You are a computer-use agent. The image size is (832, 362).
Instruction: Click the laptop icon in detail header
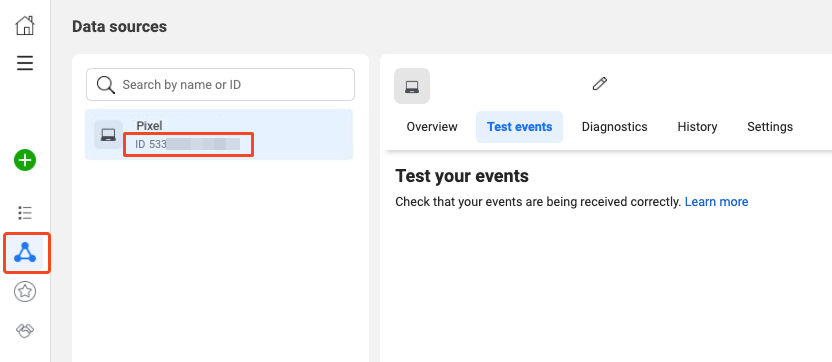point(412,86)
